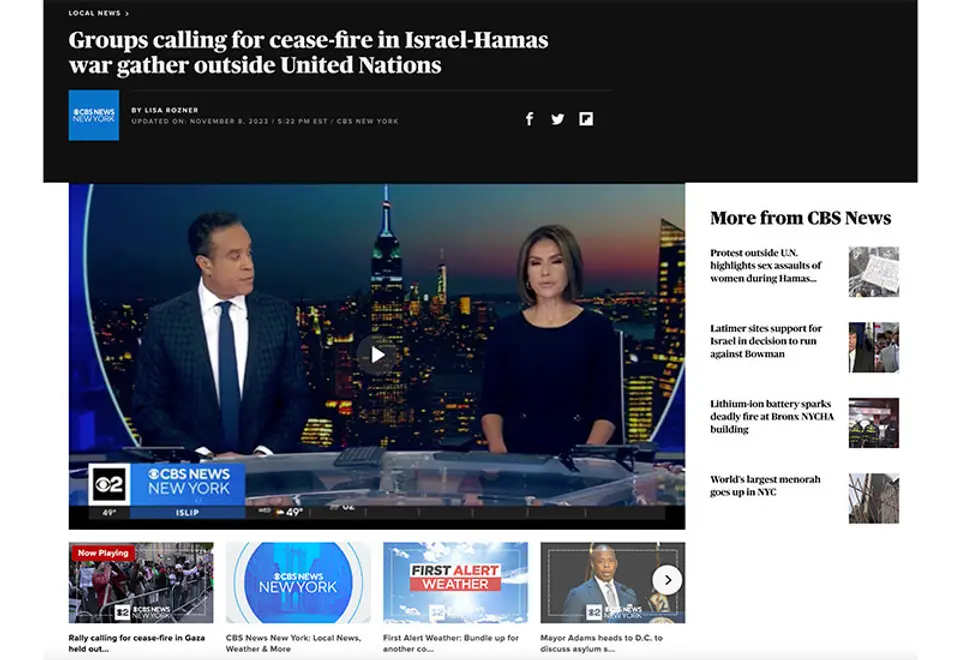Viewport: 960px width, 660px height.
Task: Open 'Mayor Adams heads to D.C.' caption
Action: coord(601,643)
